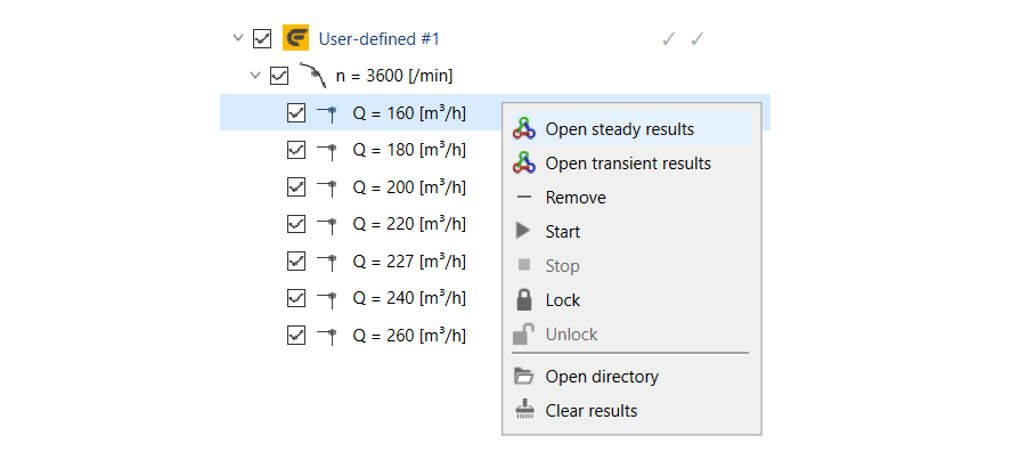Select Lock in the context menu
1033x462 pixels.
[631, 300]
